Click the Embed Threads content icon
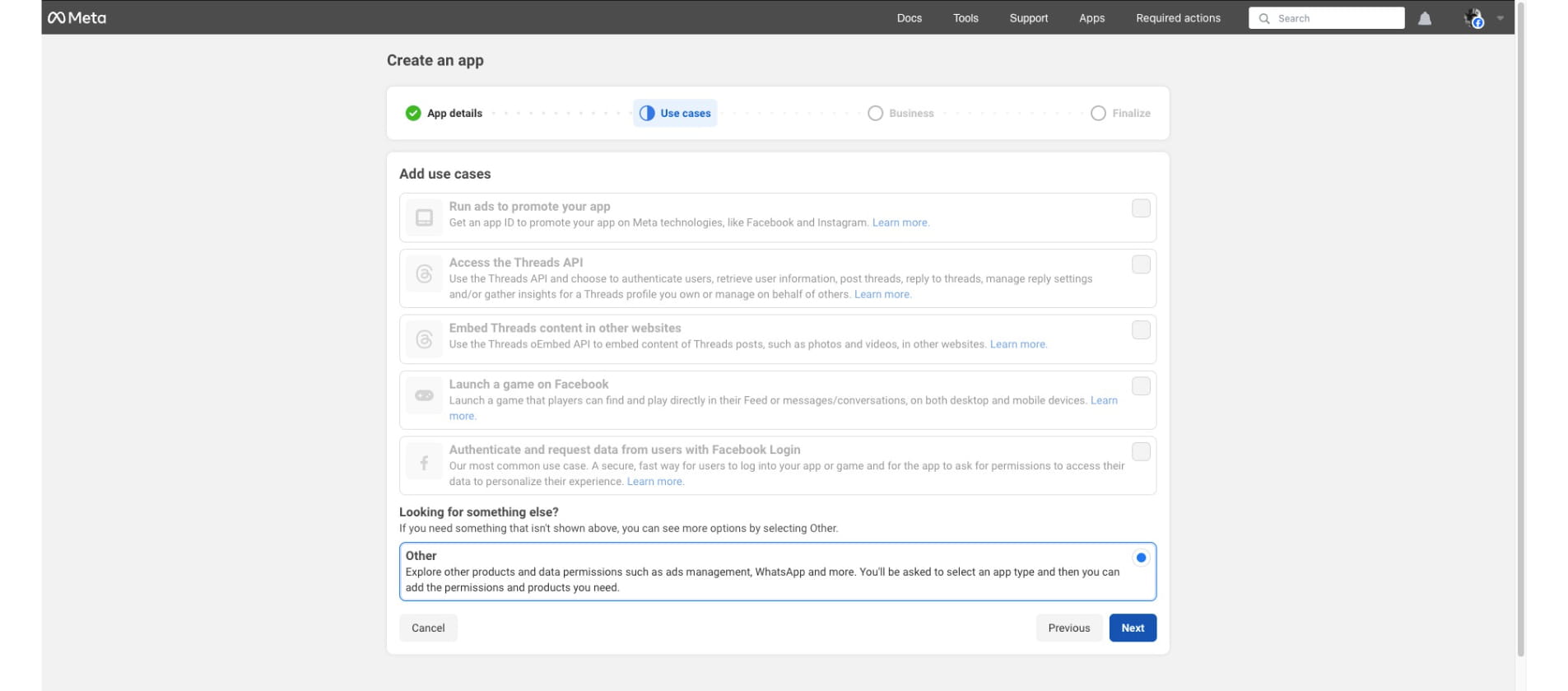This screenshot has height=691, width=1568. [x=424, y=339]
